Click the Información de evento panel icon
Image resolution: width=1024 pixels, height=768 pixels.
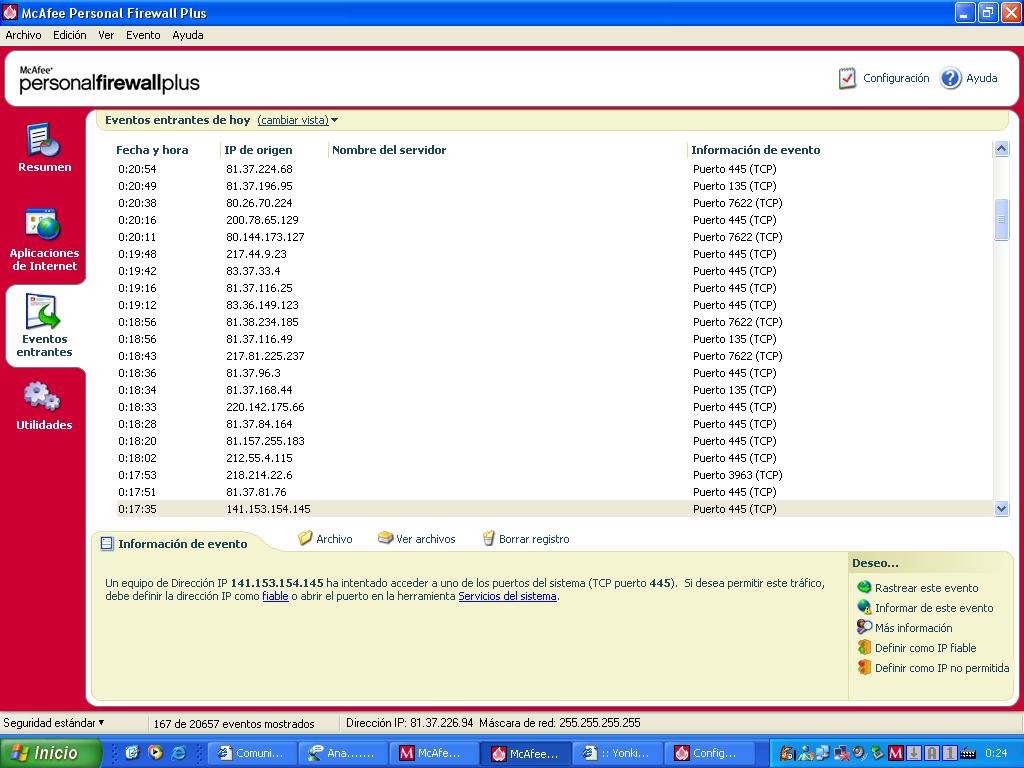coord(107,543)
